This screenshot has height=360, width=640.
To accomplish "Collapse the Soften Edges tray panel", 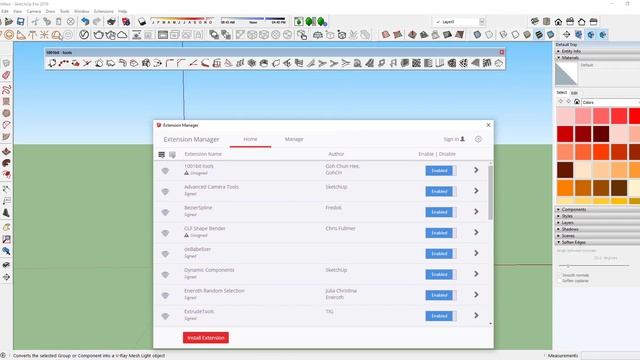I will 598,242.
